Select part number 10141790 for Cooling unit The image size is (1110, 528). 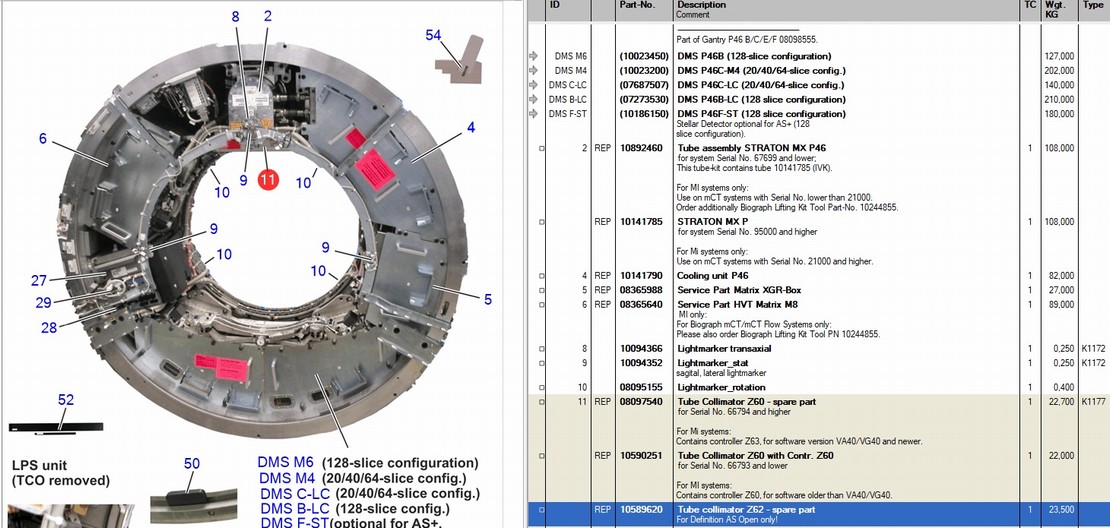point(641,276)
